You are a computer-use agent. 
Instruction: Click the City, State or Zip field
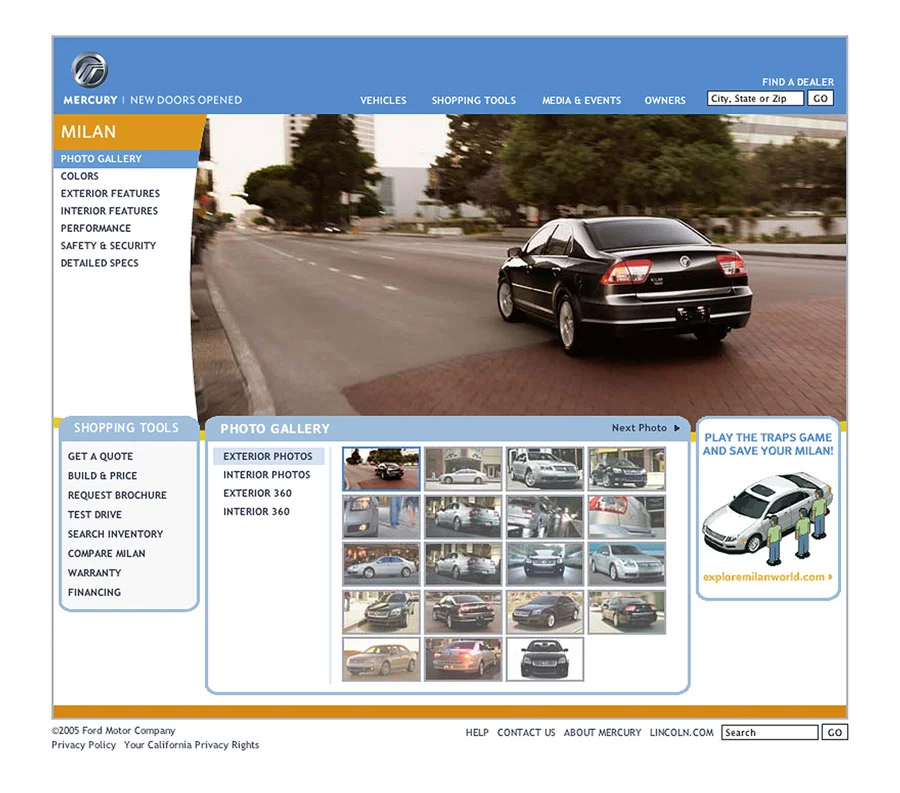click(755, 99)
